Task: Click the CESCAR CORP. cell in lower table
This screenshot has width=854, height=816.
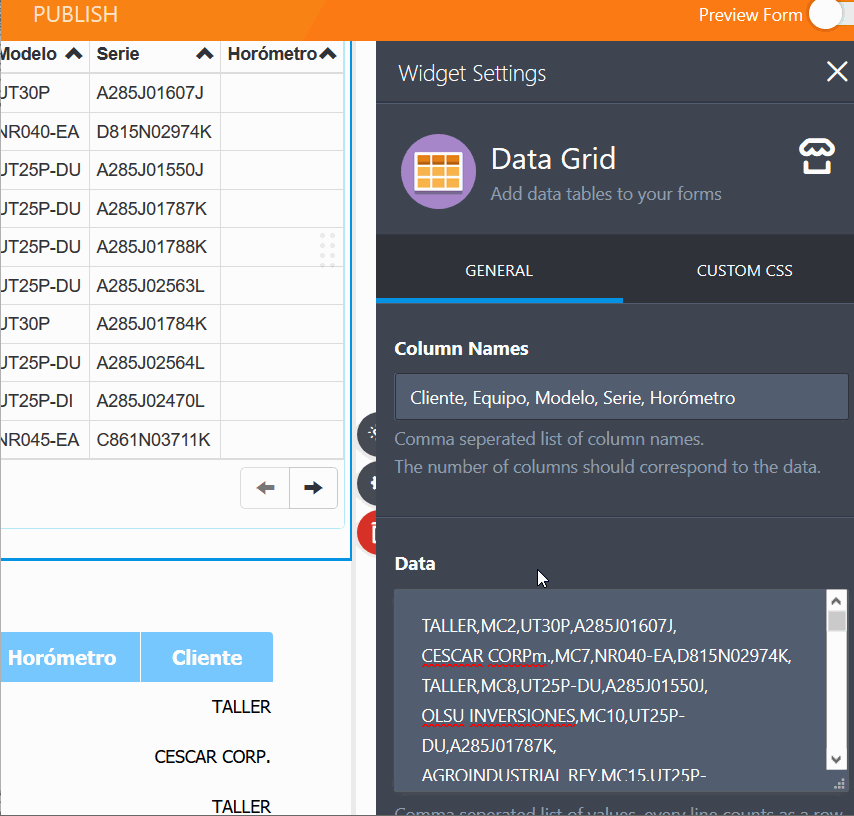Action: click(x=212, y=757)
